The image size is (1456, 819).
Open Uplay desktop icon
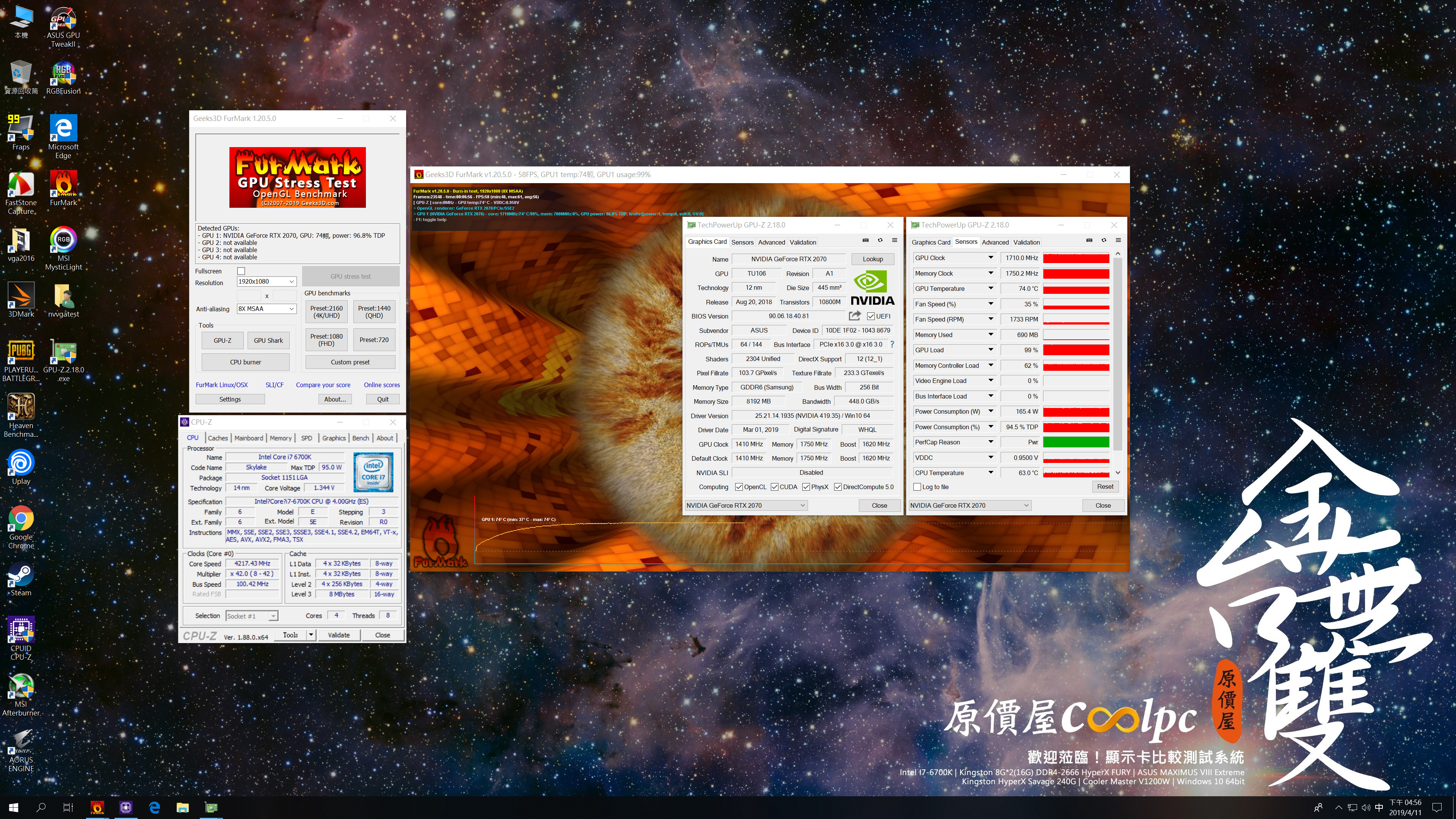click(21, 467)
